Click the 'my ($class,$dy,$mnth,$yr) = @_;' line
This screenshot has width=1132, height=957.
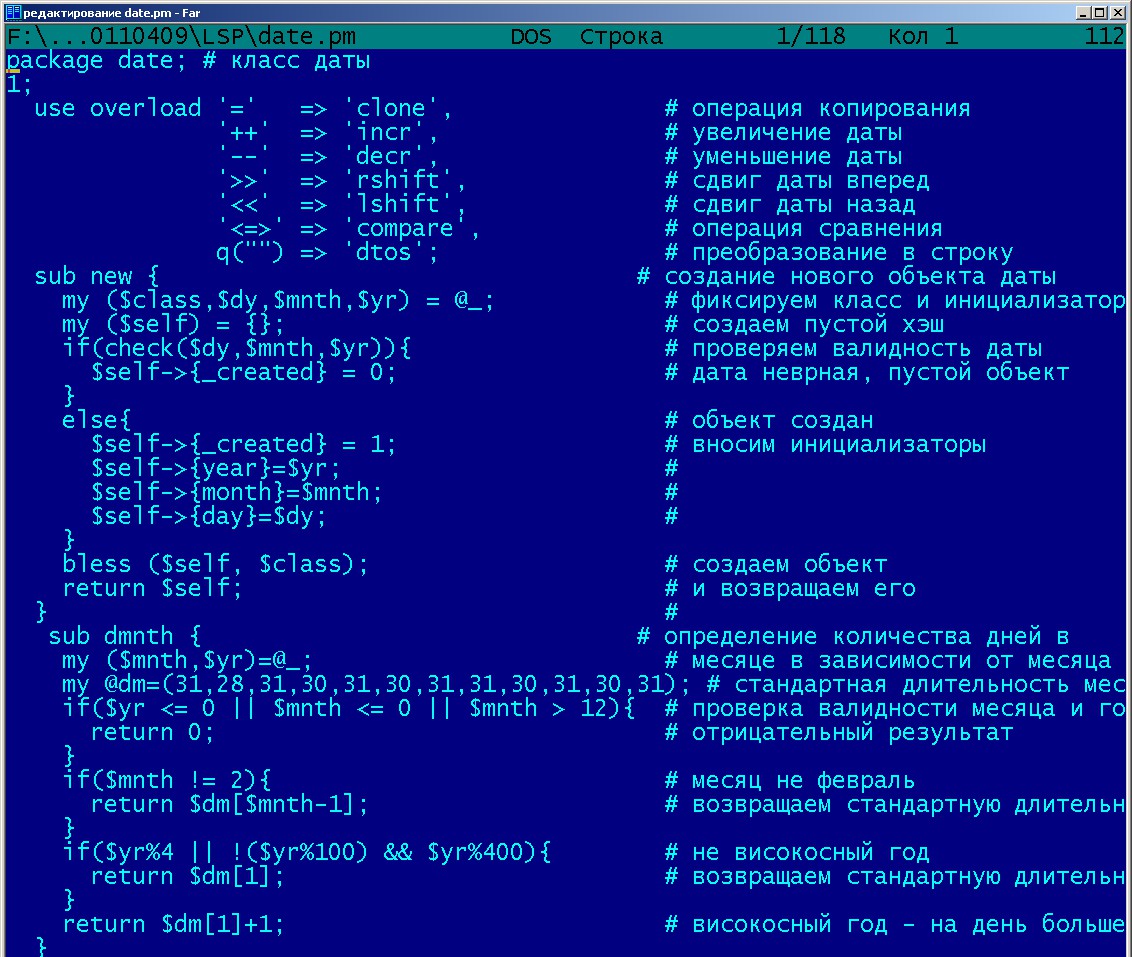point(278,300)
